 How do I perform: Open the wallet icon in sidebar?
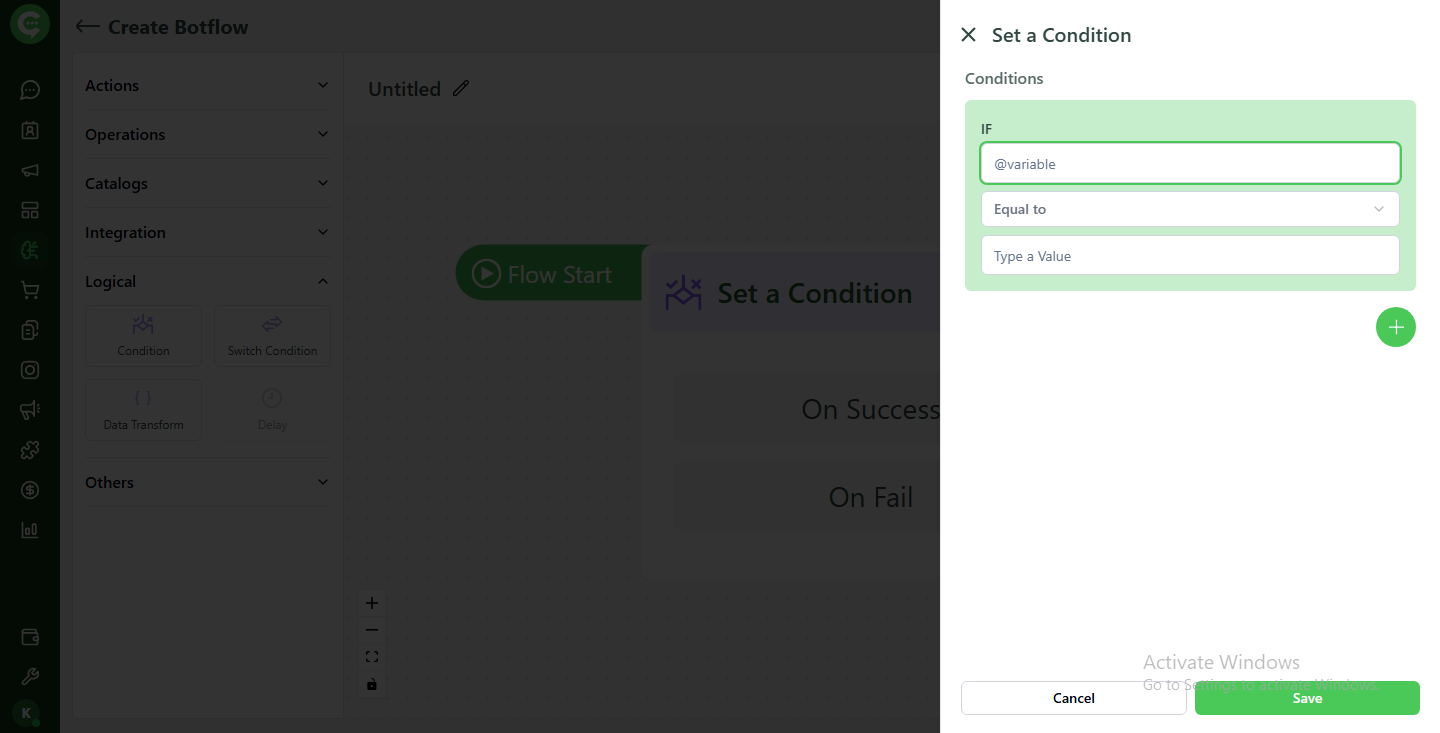[x=29, y=637]
